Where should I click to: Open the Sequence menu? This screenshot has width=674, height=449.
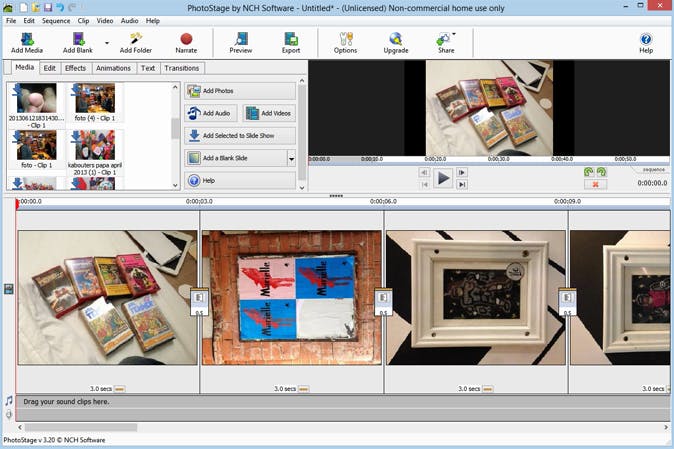click(56, 21)
